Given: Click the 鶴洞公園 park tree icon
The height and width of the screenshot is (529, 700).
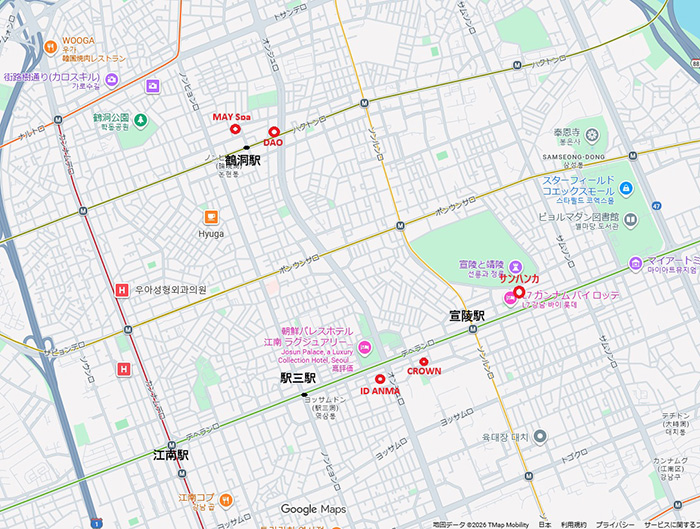Looking at the screenshot, I should (141, 121).
